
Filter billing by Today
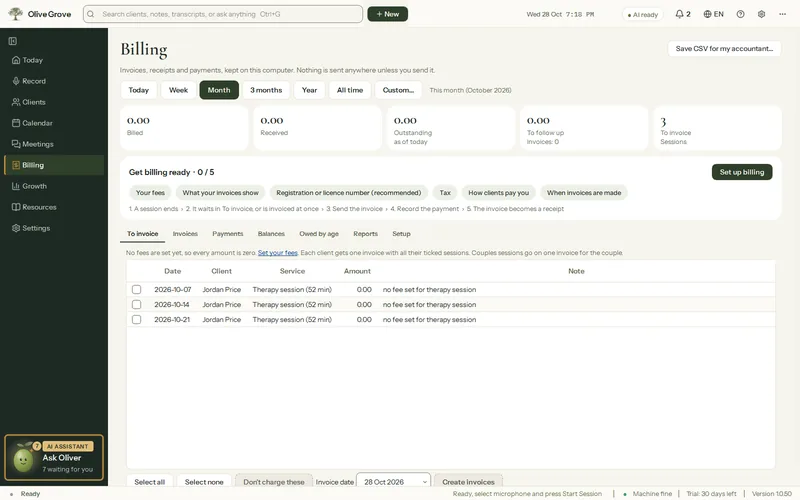pos(138,90)
